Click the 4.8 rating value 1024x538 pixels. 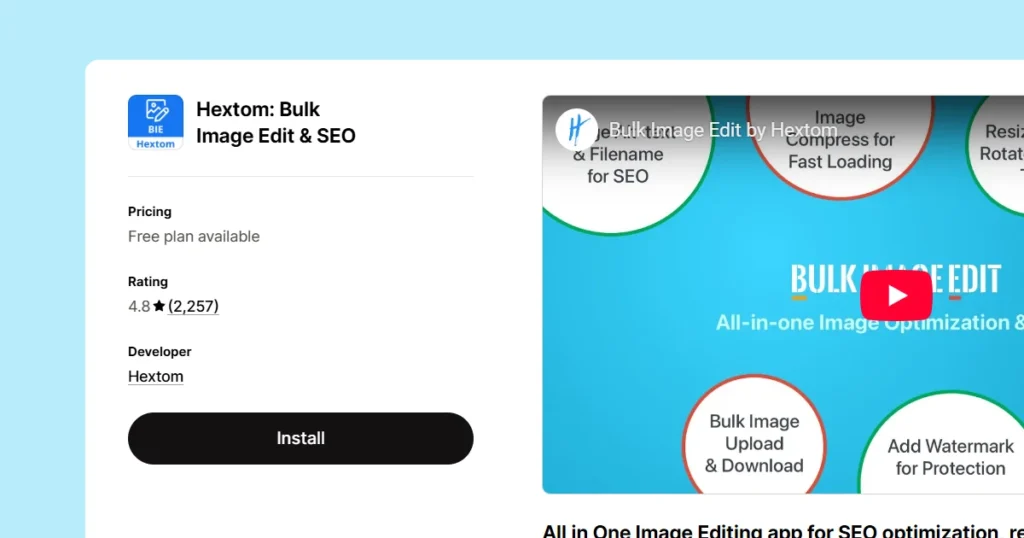(139, 306)
